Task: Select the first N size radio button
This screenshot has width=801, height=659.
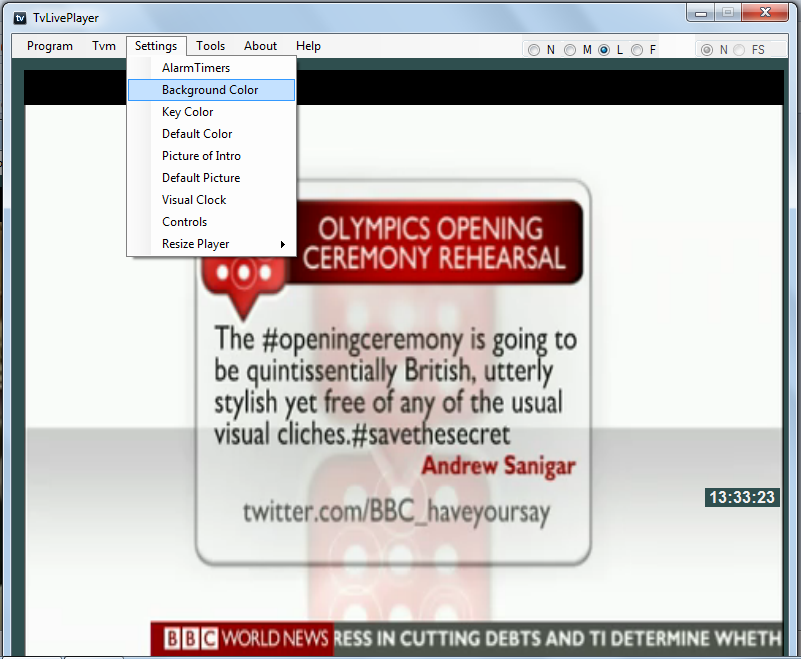Action: pyautogui.click(x=534, y=50)
